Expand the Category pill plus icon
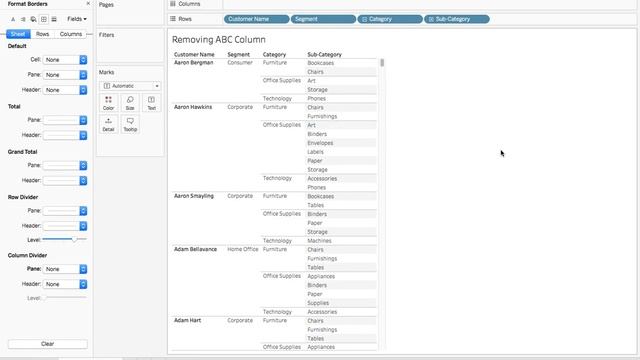The width and height of the screenshot is (640, 360). pos(364,19)
